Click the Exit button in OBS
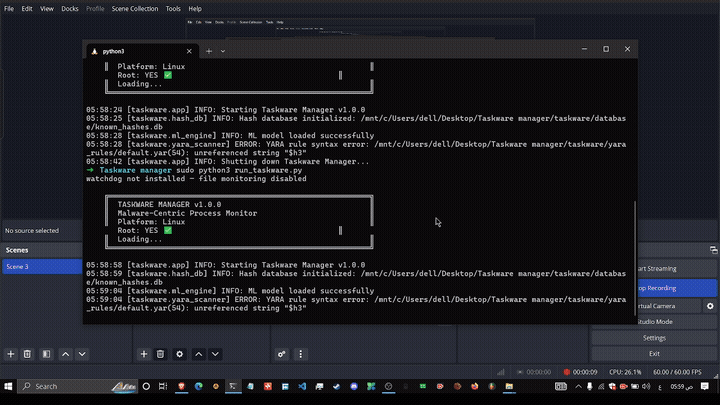 click(x=654, y=354)
